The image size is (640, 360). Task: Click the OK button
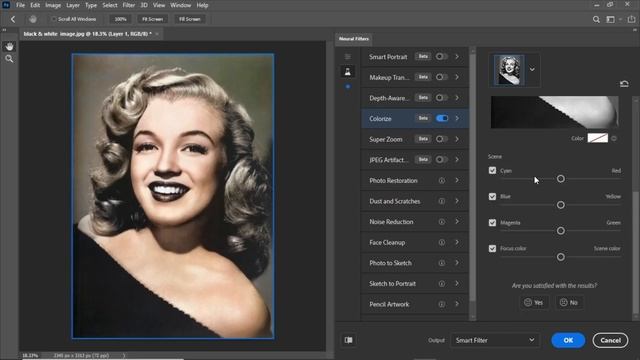click(568, 340)
